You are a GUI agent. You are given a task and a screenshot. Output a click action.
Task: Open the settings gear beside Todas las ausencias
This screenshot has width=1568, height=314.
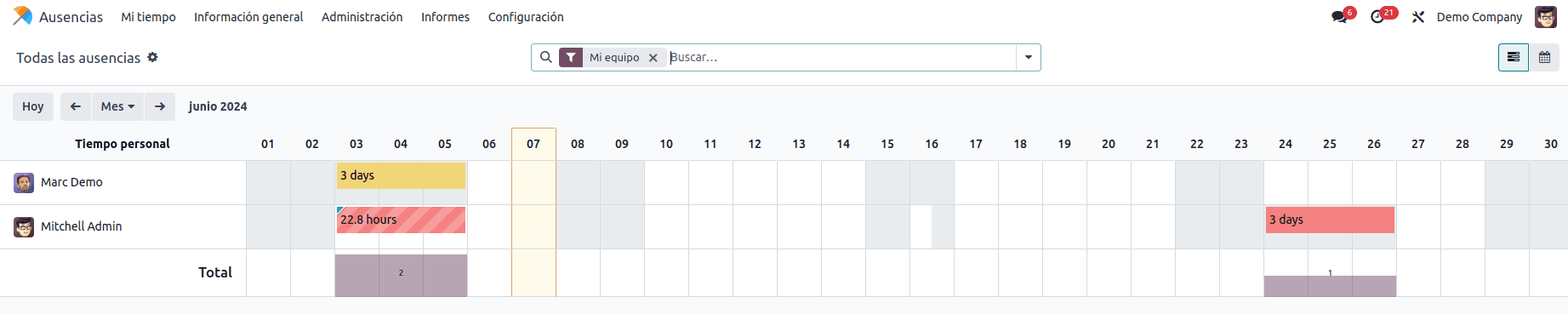click(152, 57)
